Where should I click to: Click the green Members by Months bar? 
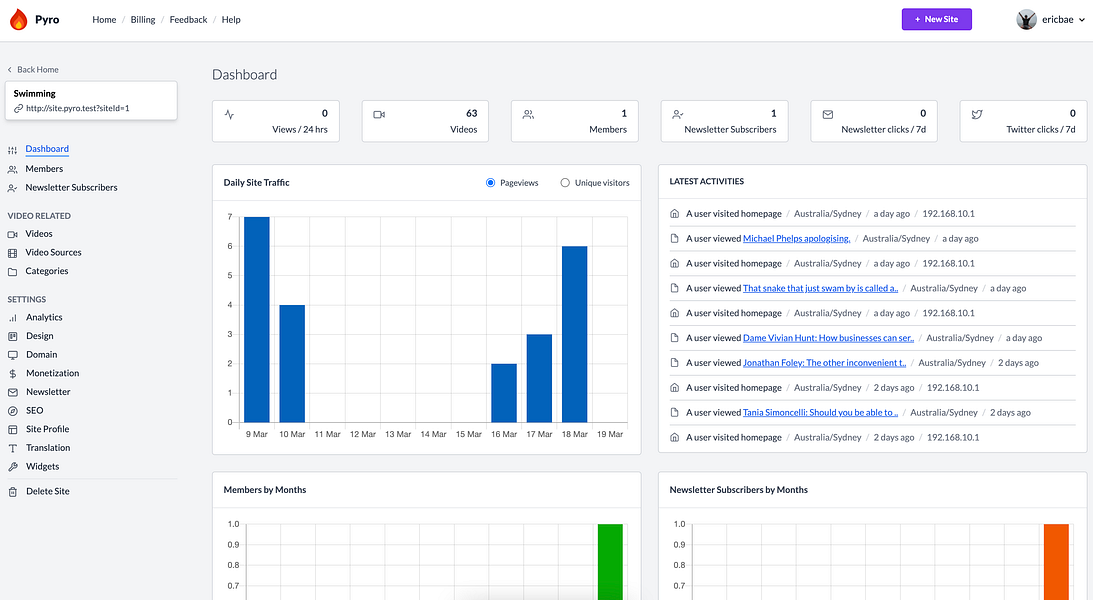pos(610,562)
